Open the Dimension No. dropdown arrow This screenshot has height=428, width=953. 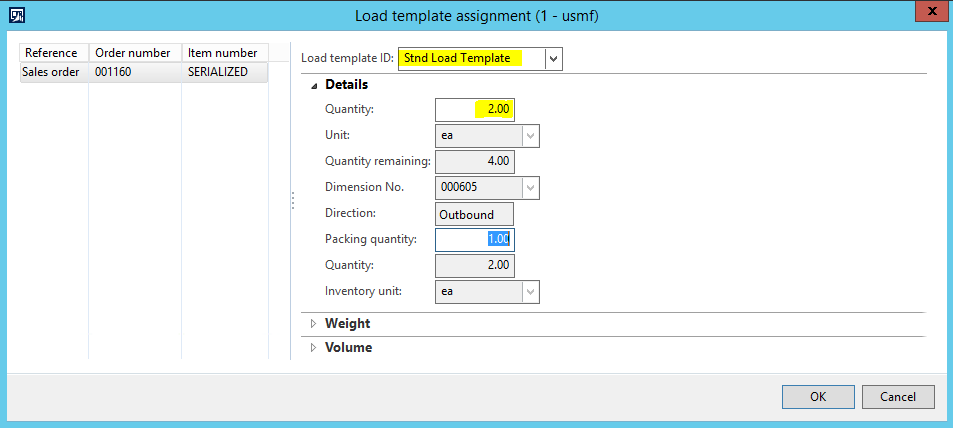[530, 187]
